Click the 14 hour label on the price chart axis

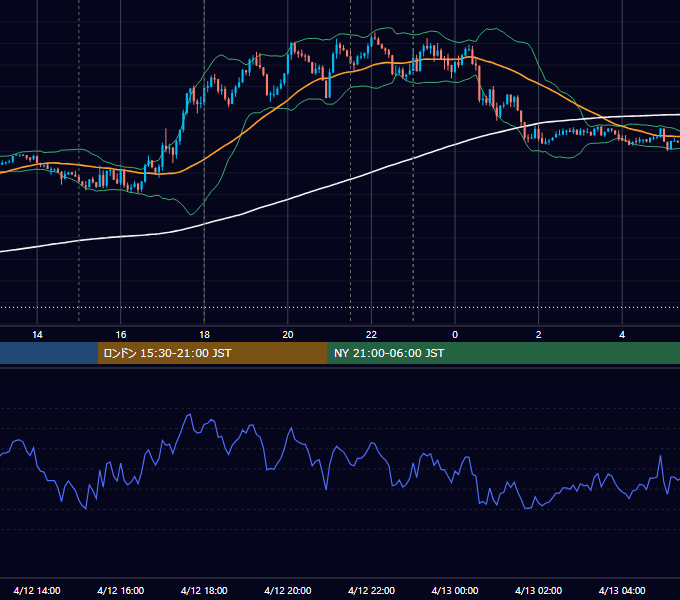tap(37, 335)
